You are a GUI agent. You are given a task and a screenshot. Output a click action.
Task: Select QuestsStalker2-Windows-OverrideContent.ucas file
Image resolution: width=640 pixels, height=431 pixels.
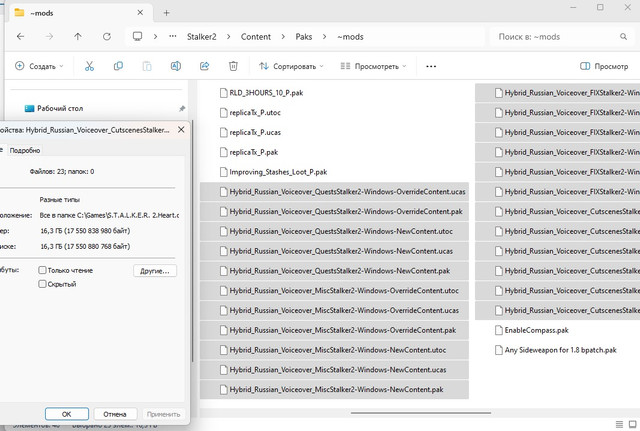tap(334, 192)
